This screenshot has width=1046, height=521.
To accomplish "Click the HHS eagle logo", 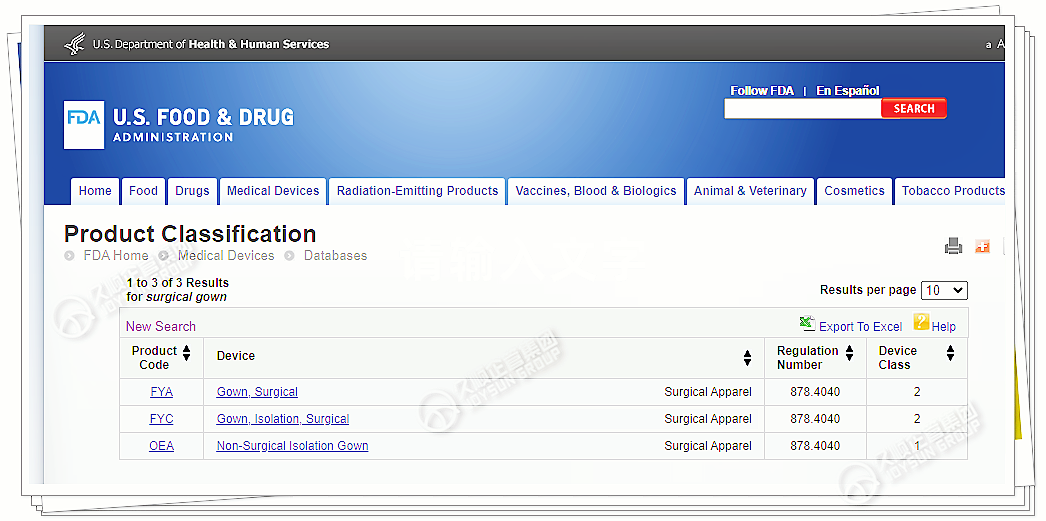I will [x=75, y=44].
